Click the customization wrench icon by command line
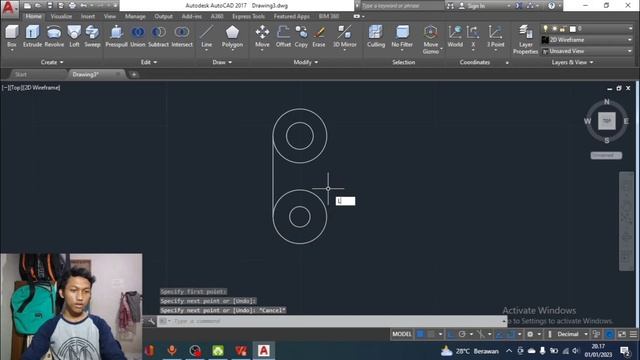This screenshot has height=360, width=640. (151, 321)
